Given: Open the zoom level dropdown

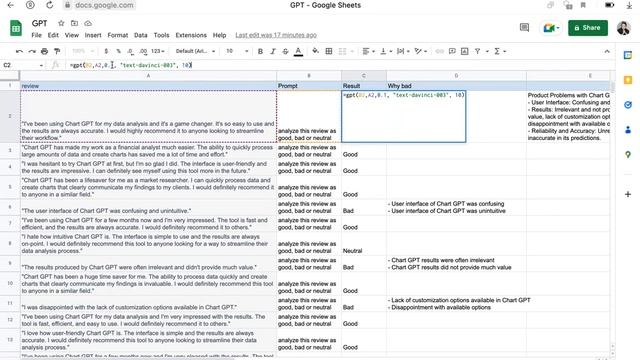Looking at the screenshot, I should pos(83,51).
